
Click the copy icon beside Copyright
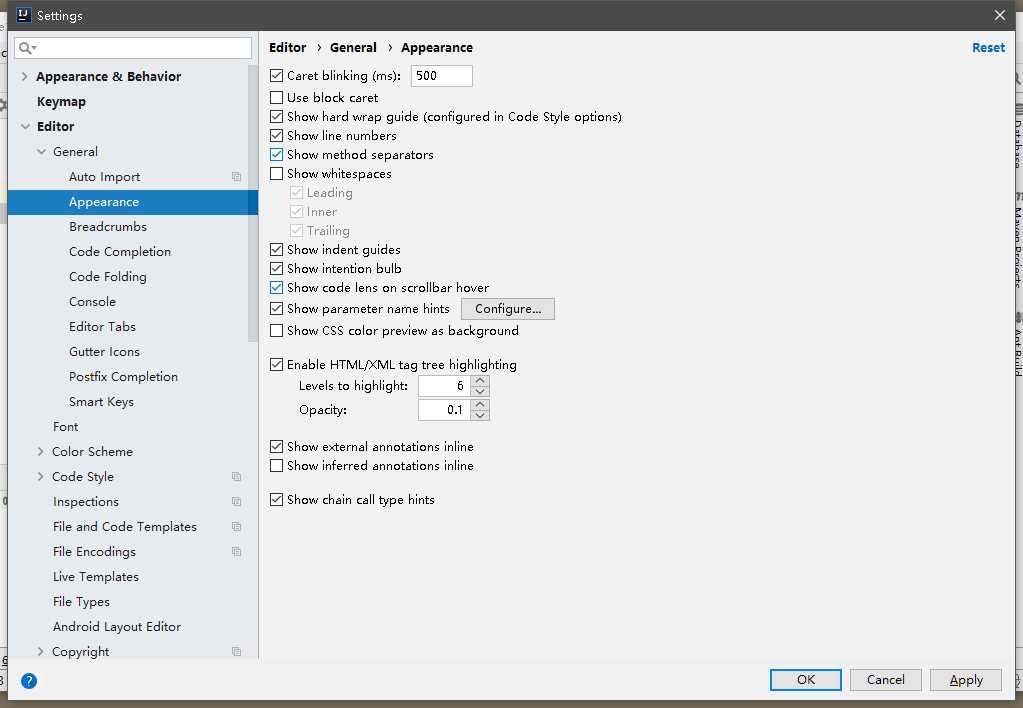[236, 652]
